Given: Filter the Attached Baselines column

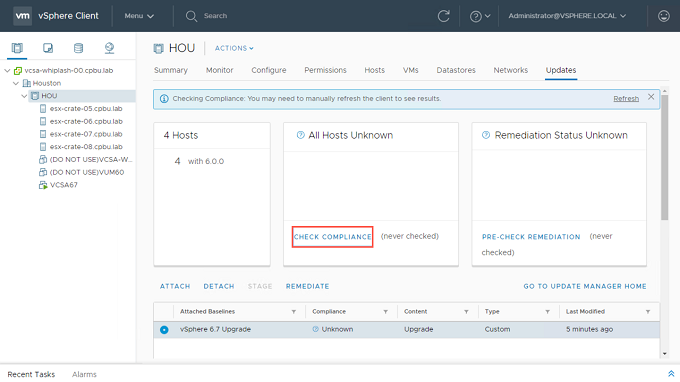Looking at the screenshot, I should coord(294,312).
